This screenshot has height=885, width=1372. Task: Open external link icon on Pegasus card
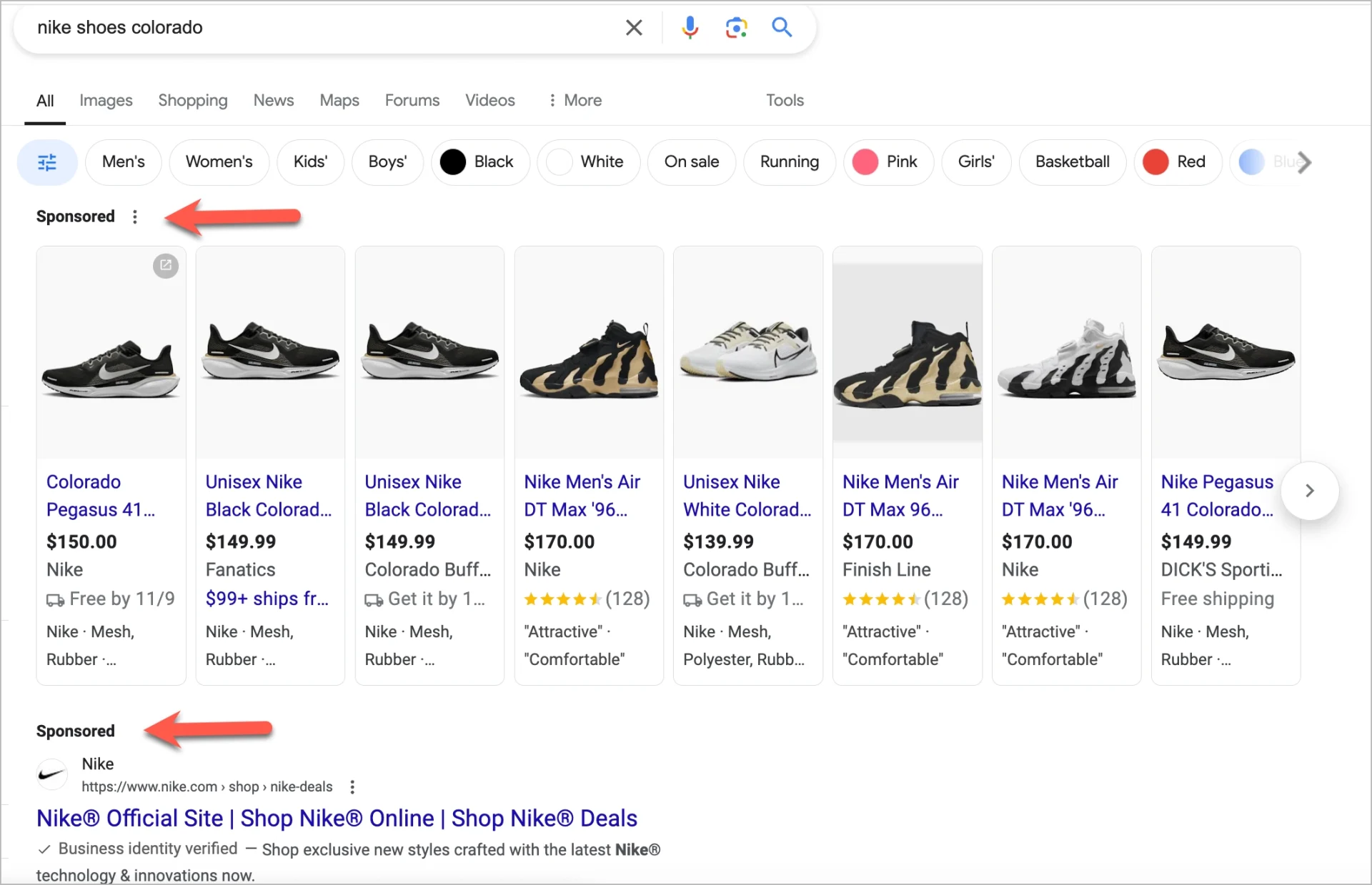coord(166,266)
